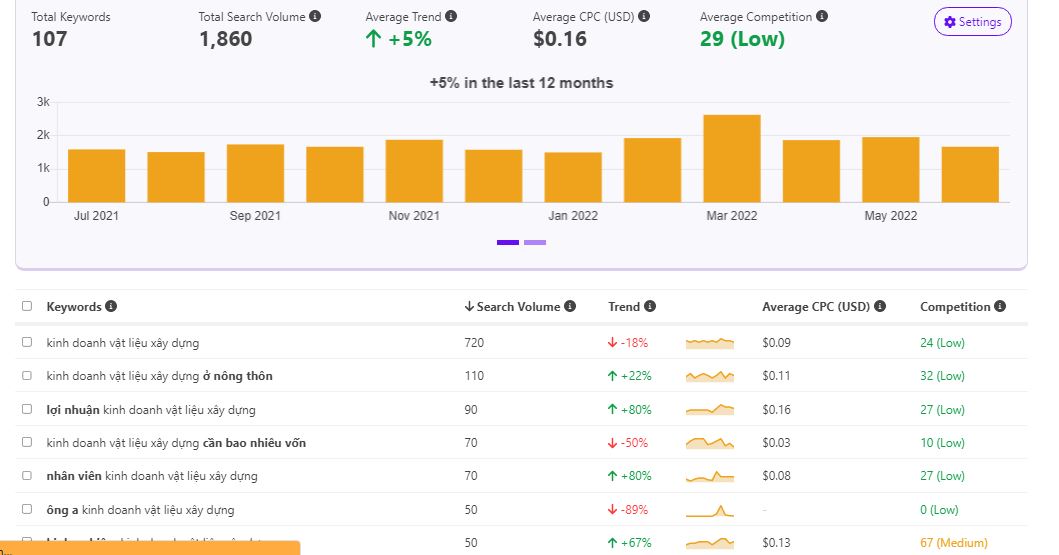Sort table by Competition column header

click(x=955, y=307)
